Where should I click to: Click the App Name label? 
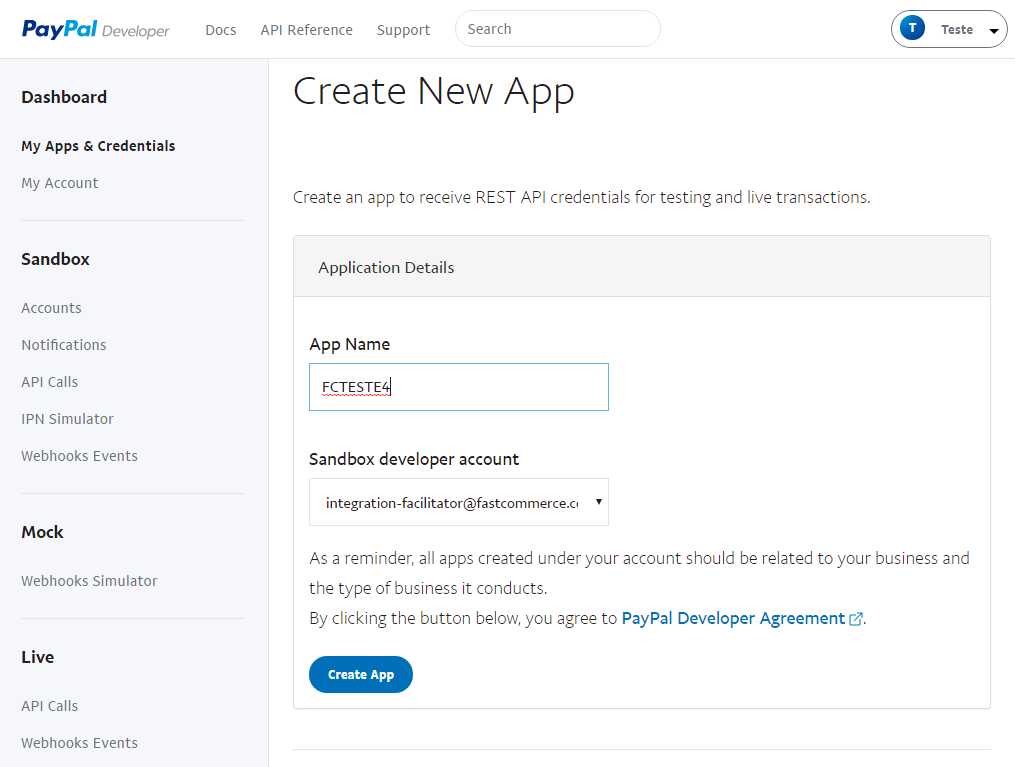pos(350,344)
